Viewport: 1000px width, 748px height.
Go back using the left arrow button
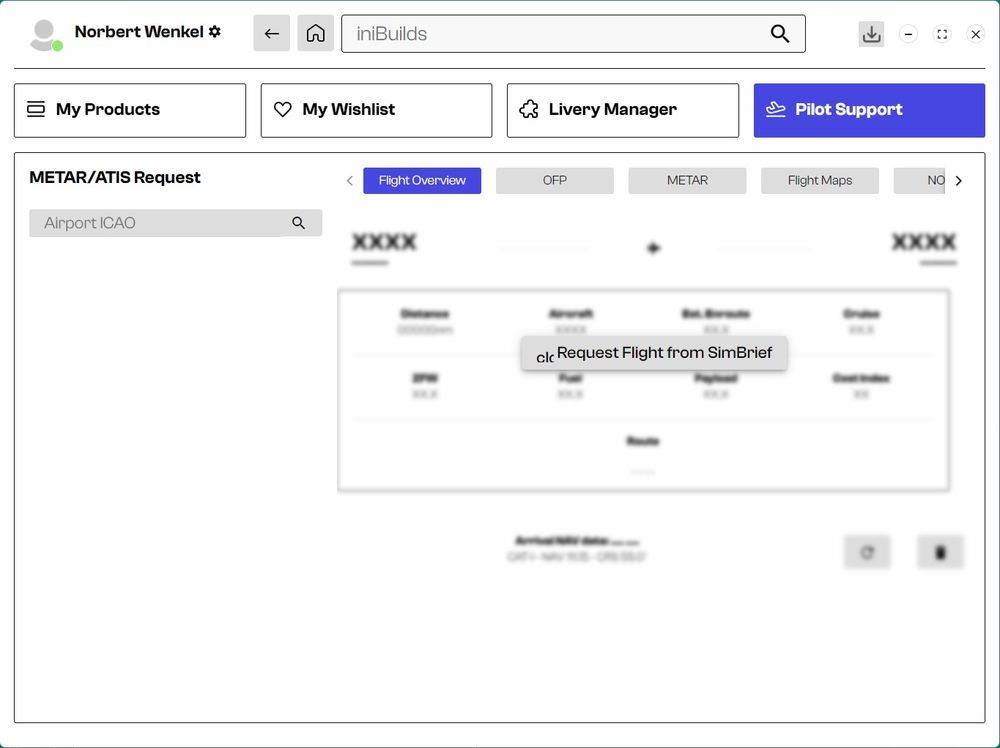tap(271, 33)
